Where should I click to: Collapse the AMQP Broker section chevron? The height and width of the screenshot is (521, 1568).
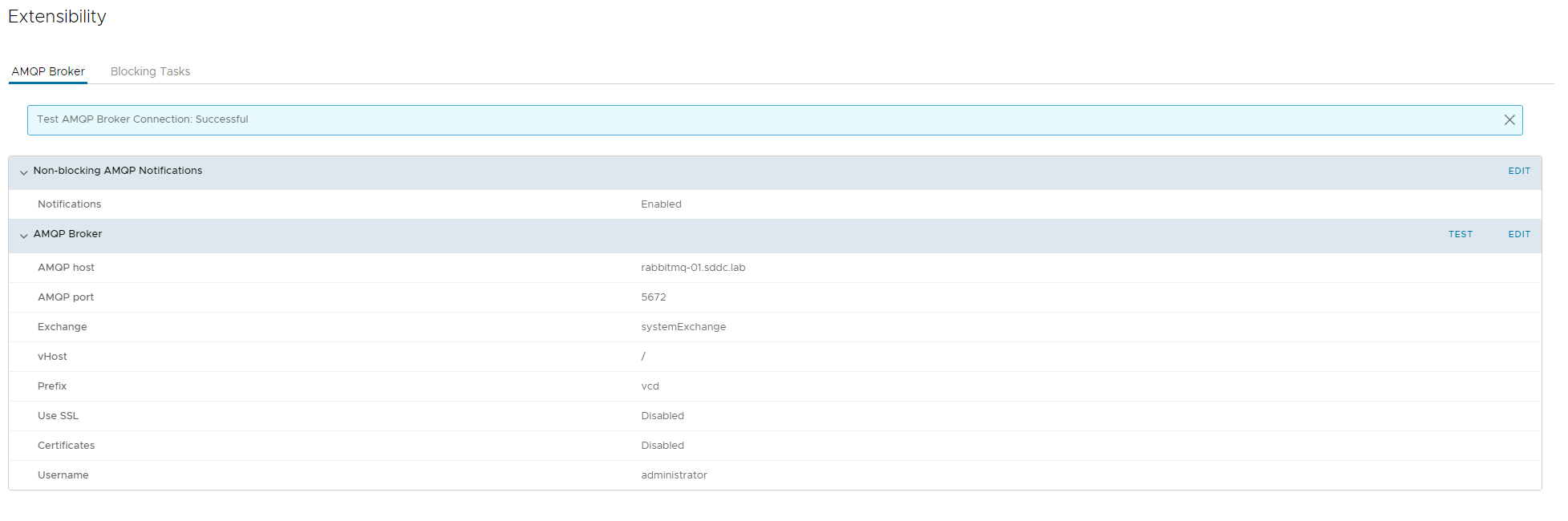point(23,236)
